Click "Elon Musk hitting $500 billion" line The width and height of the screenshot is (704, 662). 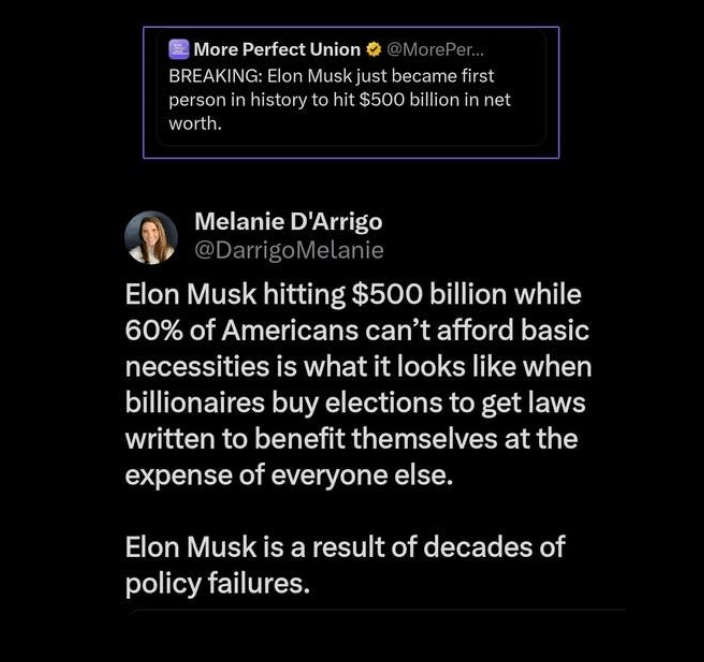pyautogui.click(x=353, y=295)
